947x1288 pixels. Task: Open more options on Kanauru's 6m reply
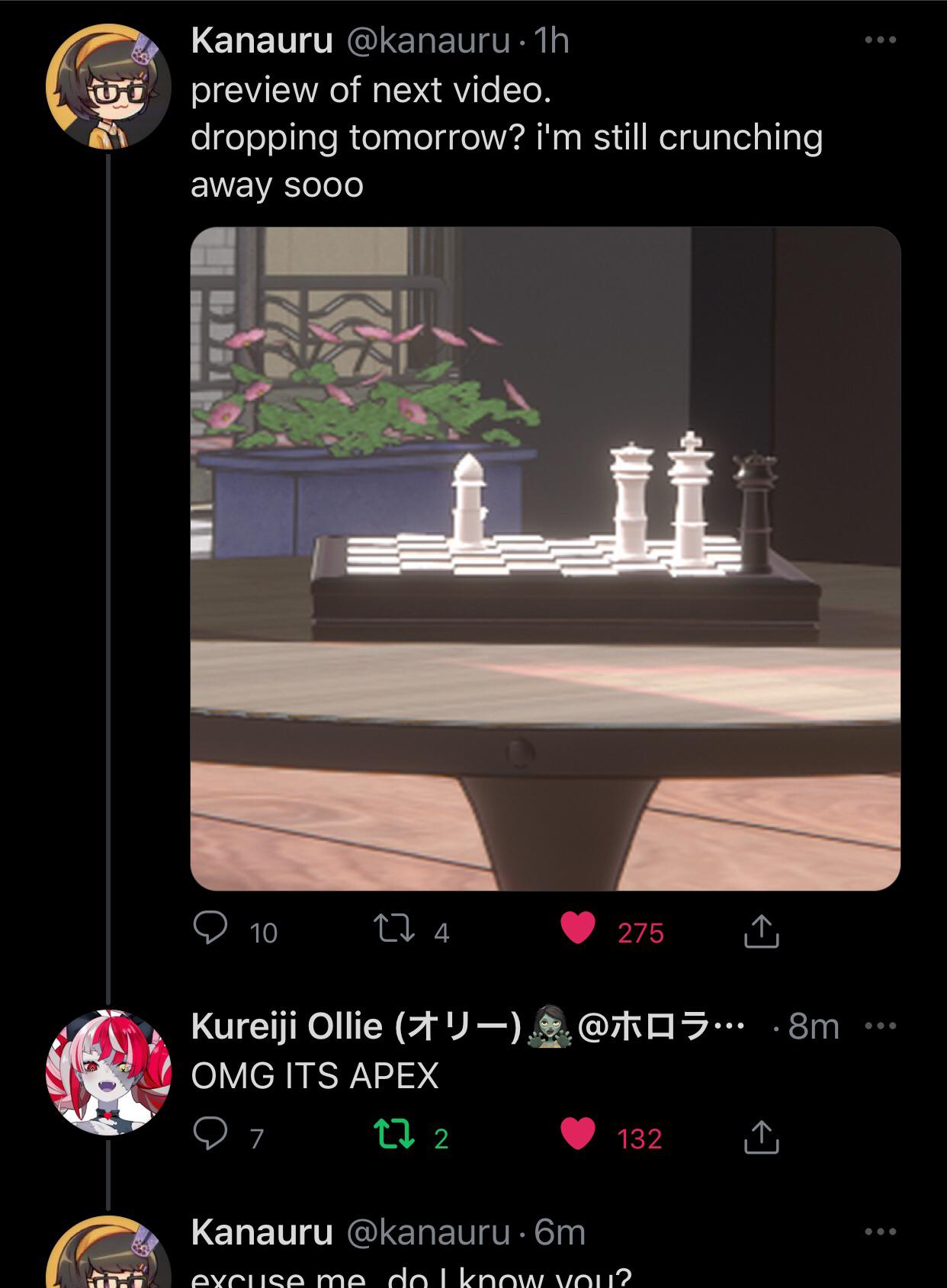880,1232
